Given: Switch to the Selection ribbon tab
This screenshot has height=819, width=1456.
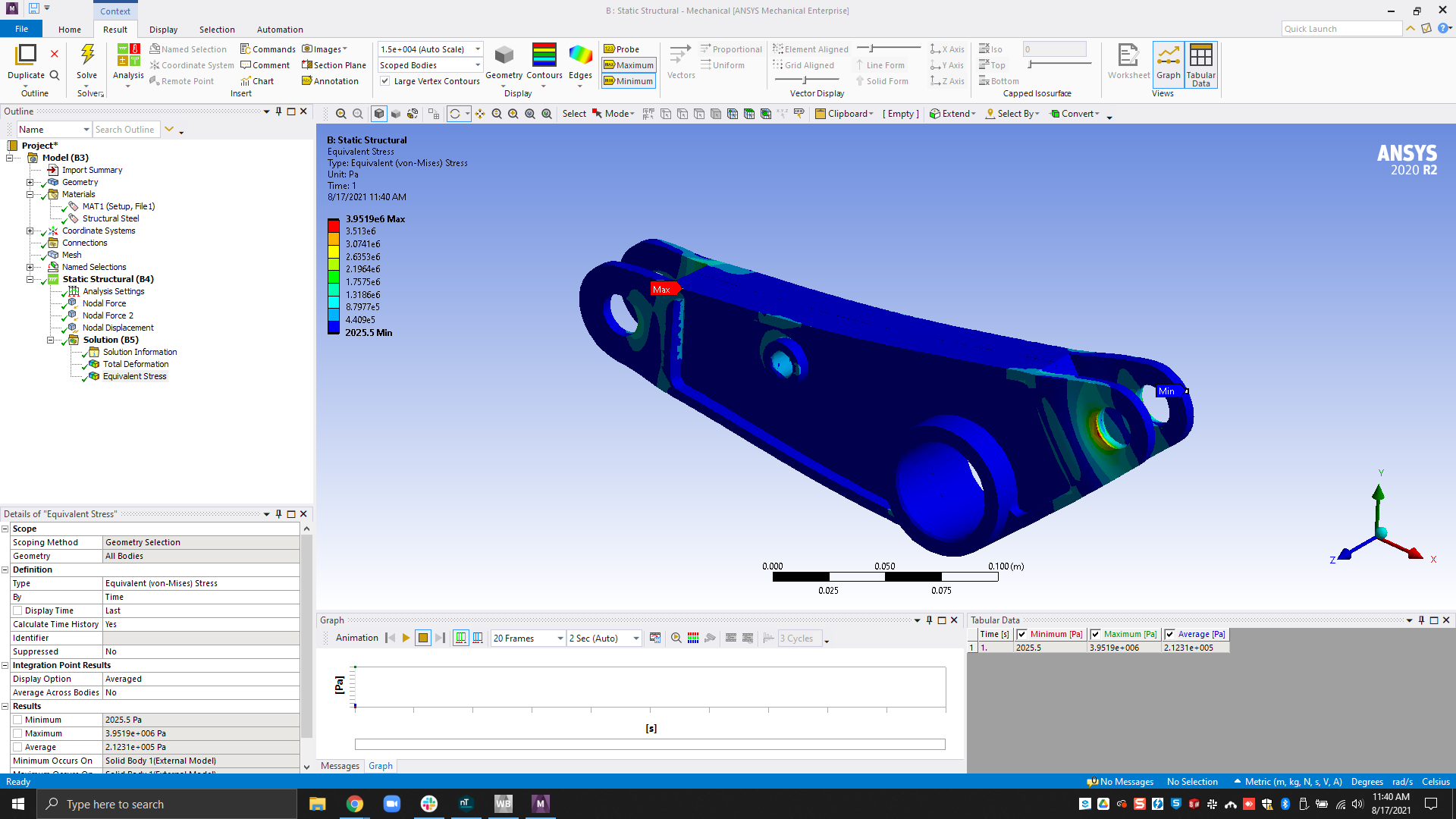Looking at the screenshot, I should pyautogui.click(x=217, y=30).
